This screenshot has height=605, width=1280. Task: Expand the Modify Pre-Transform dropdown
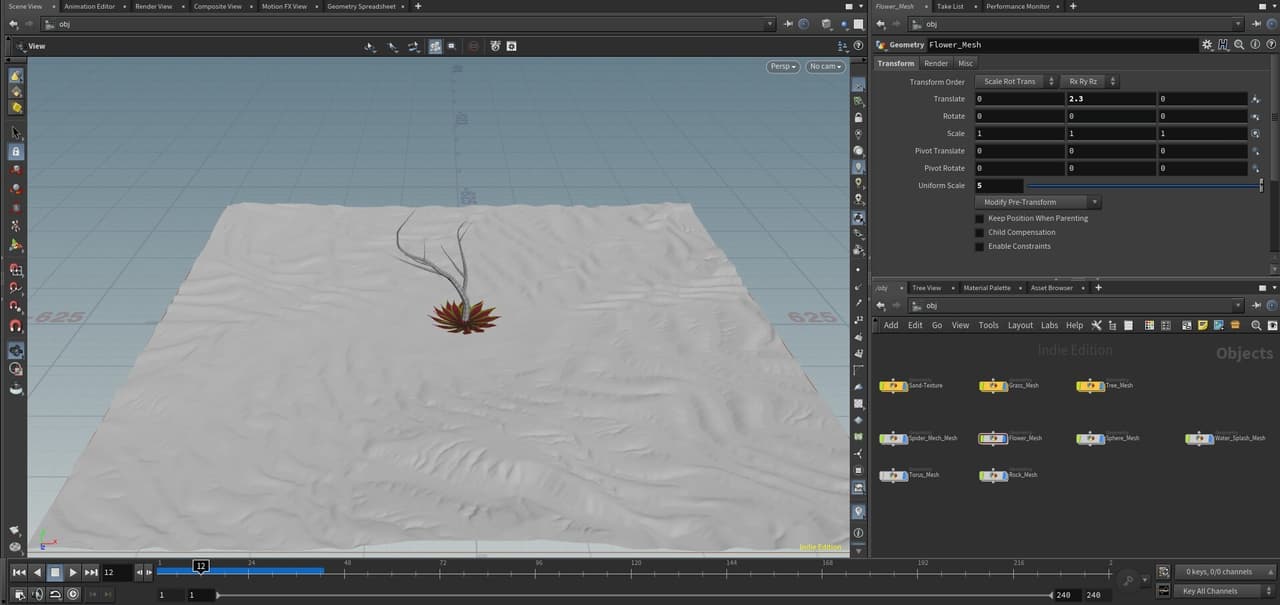click(x=1038, y=202)
